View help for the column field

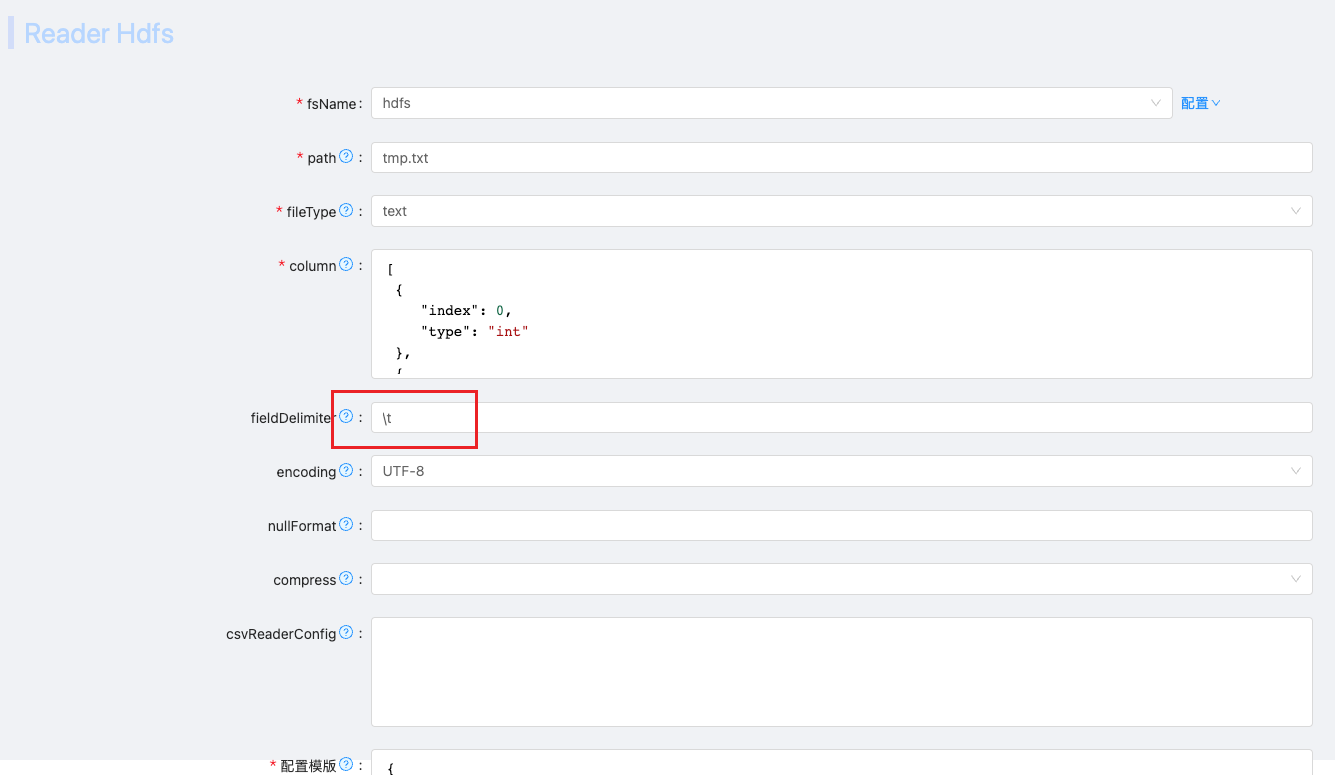(346, 264)
